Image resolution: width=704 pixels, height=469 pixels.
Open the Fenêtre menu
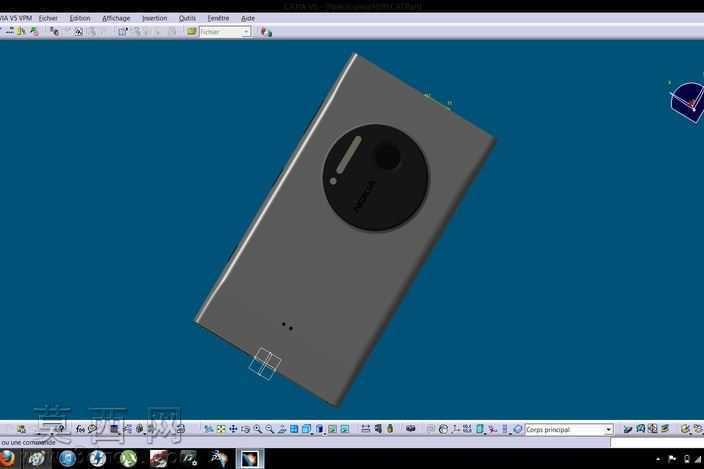[218, 18]
